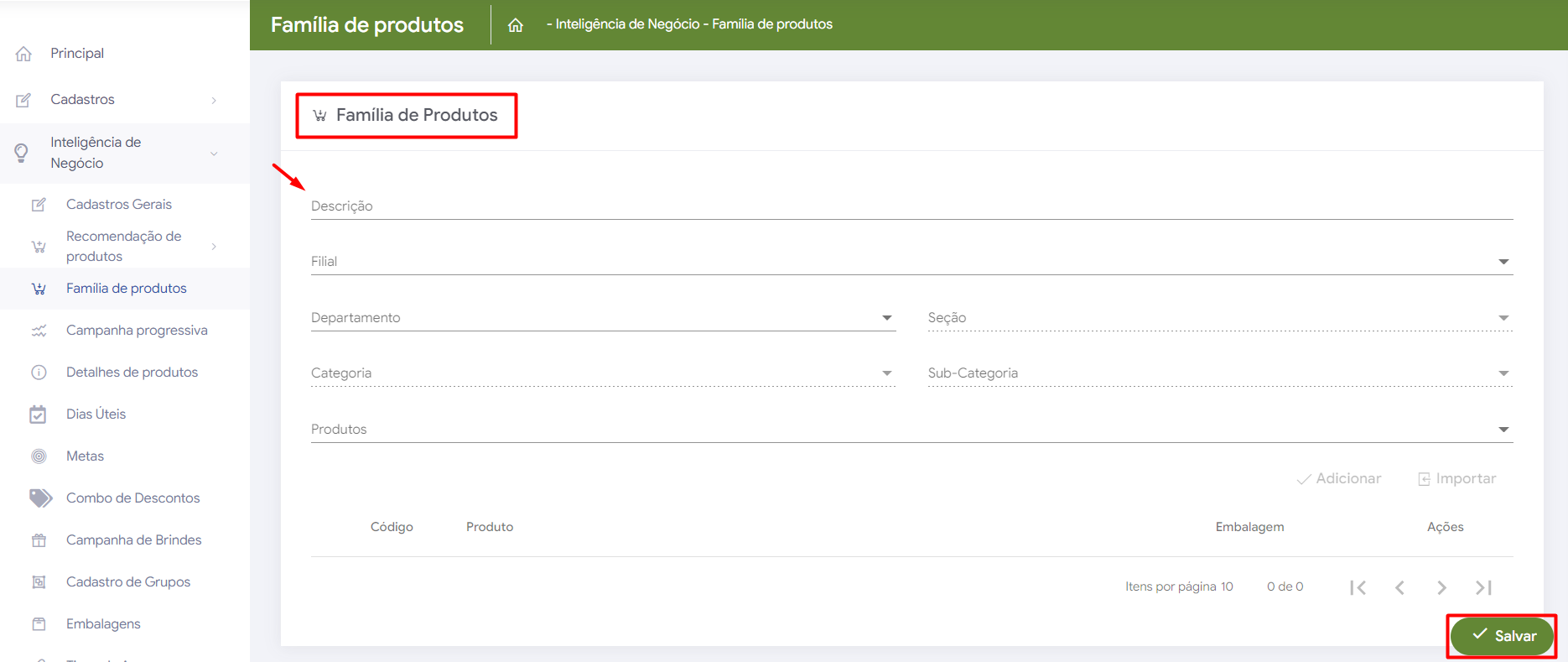Go to the last page arrow
Screen dimensions: 1568x662
tap(1483, 587)
